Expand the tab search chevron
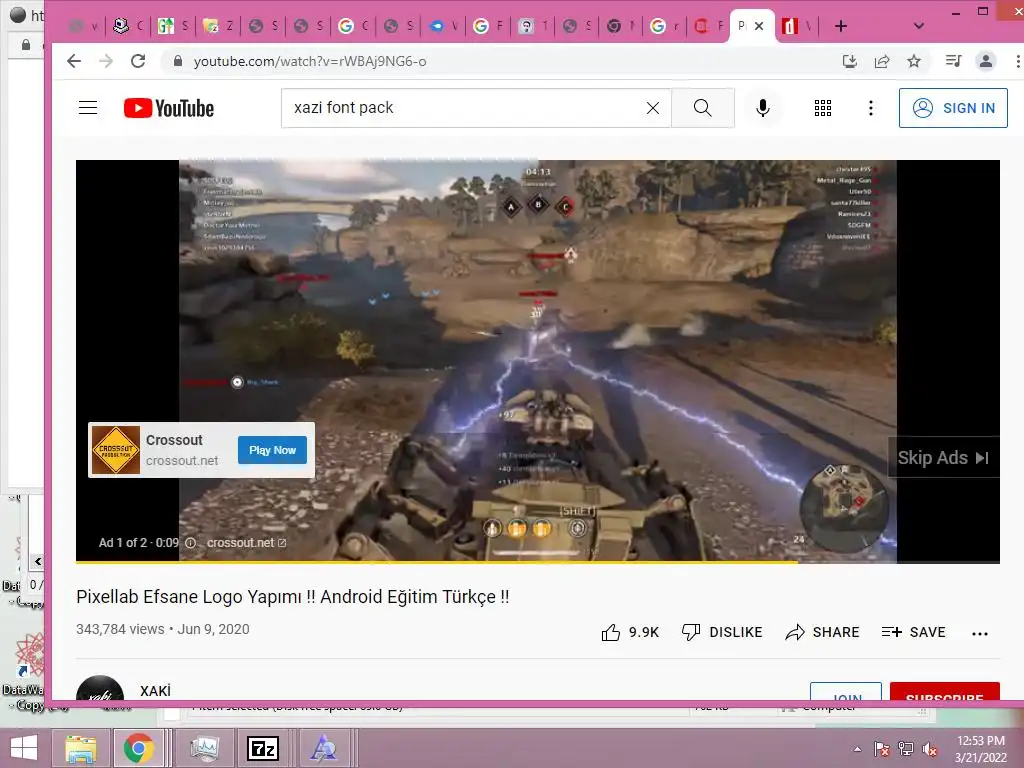The width and height of the screenshot is (1024, 768). click(918, 26)
